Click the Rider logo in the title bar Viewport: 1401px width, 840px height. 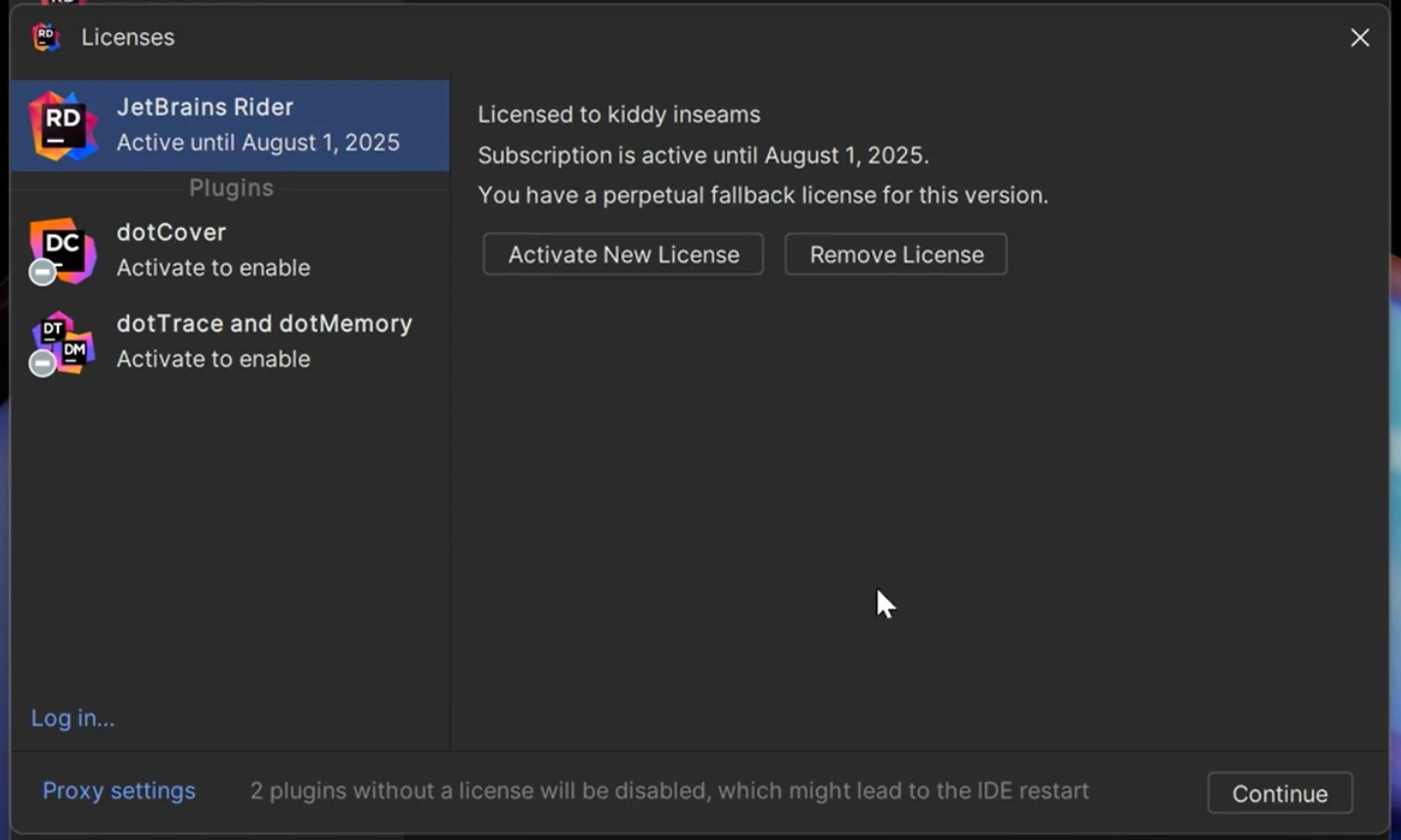click(45, 37)
